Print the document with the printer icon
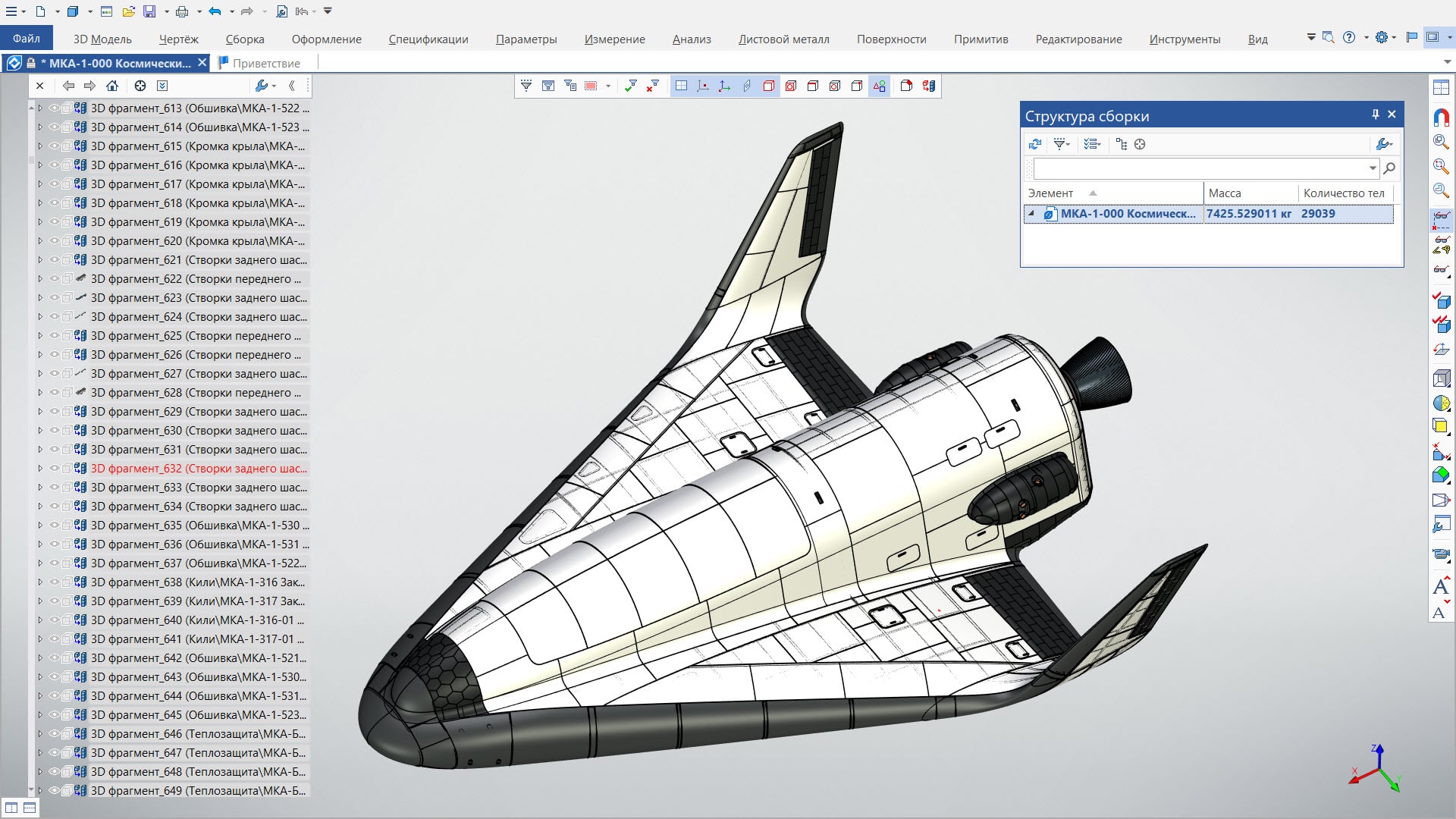Viewport: 1456px width, 819px height. 182,11
